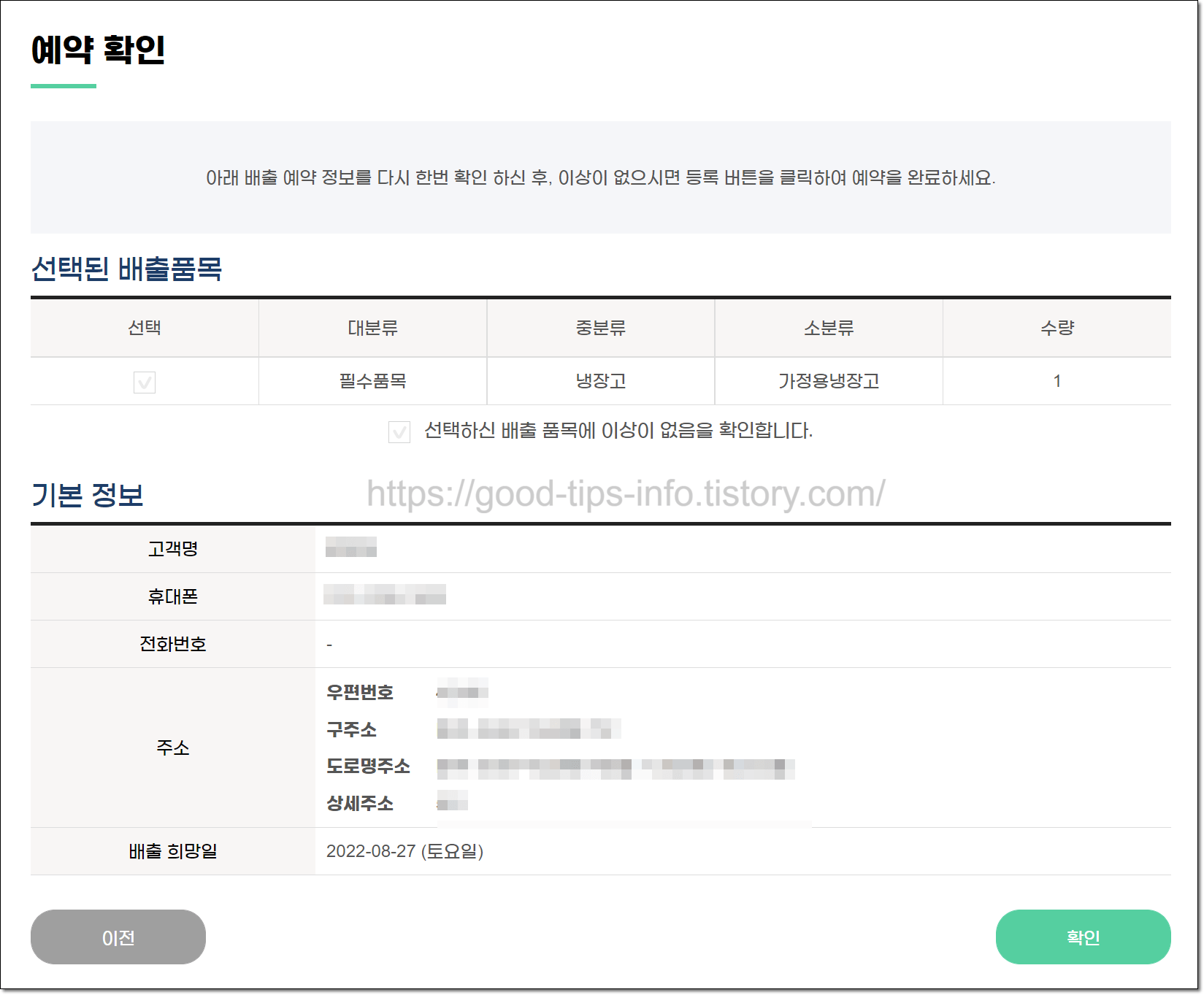Viewport: 1204px width, 995px height.
Task: Click the 중분류 column header
Action: coord(601,328)
